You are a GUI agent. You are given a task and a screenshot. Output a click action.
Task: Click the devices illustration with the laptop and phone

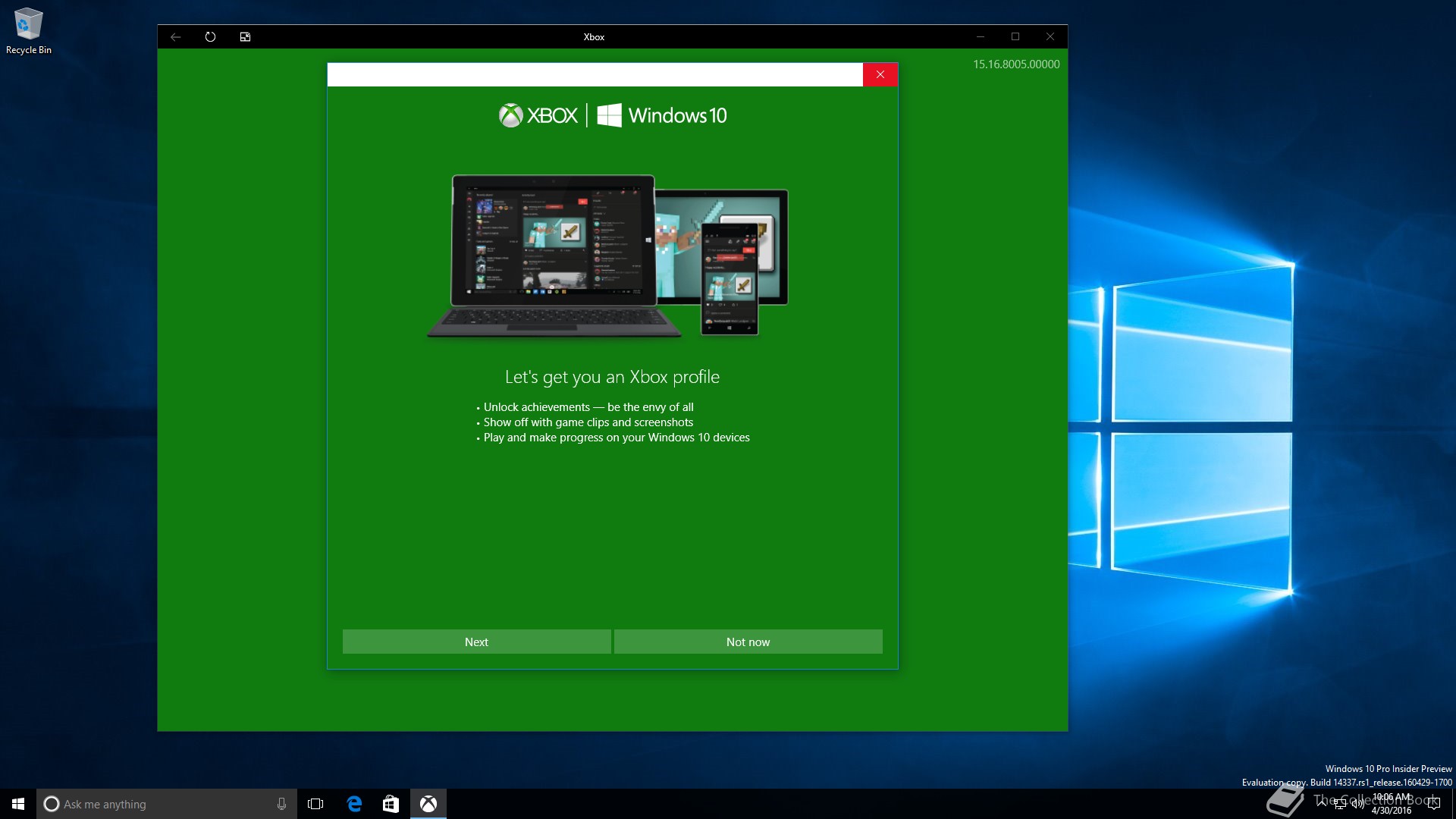[607, 256]
